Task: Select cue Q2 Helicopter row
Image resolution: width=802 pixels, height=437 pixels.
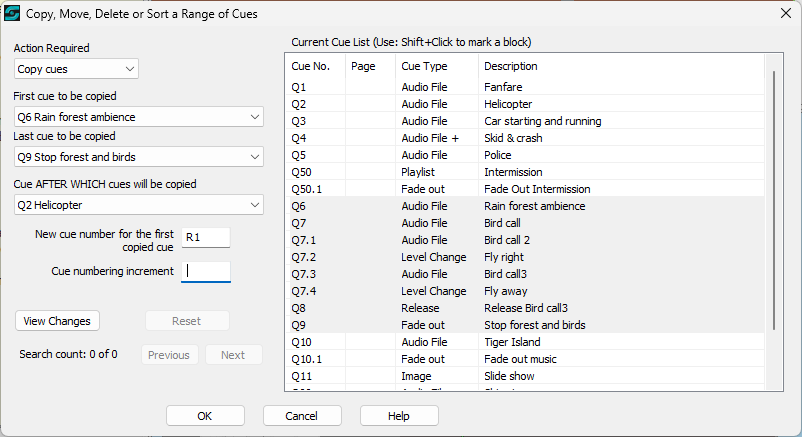Action: [525, 104]
